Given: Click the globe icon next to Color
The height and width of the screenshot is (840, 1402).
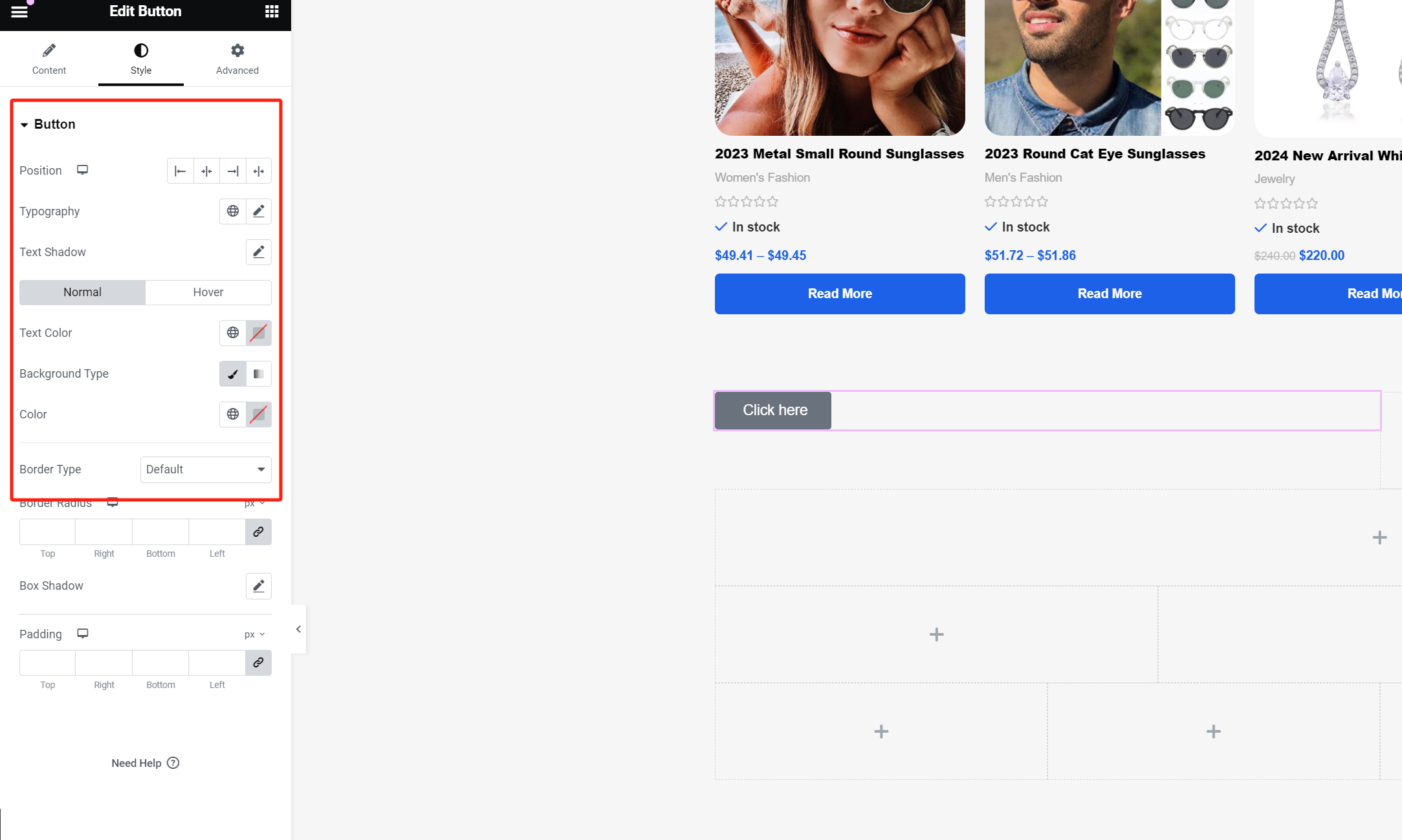Looking at the screenshot, I should [232, 413].
